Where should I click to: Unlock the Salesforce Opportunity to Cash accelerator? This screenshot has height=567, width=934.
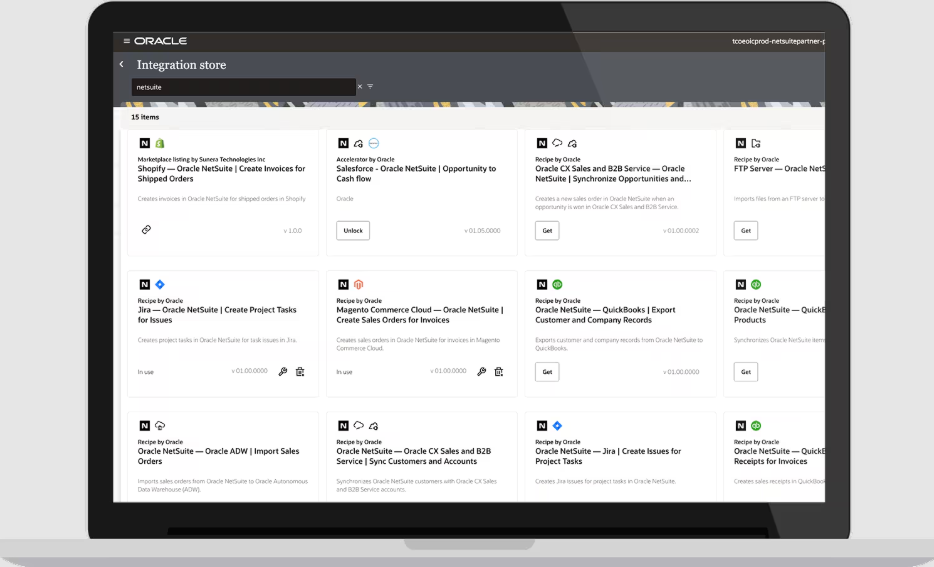[353, 230]
